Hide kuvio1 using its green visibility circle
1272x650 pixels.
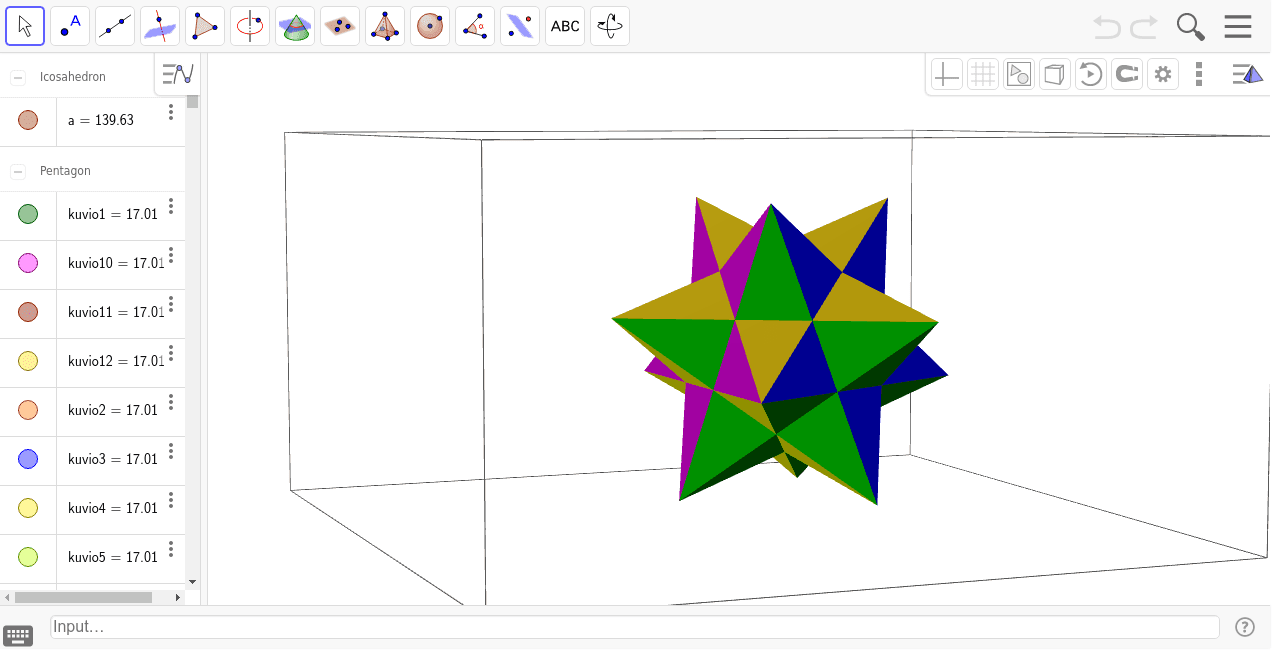pos(30,214)
